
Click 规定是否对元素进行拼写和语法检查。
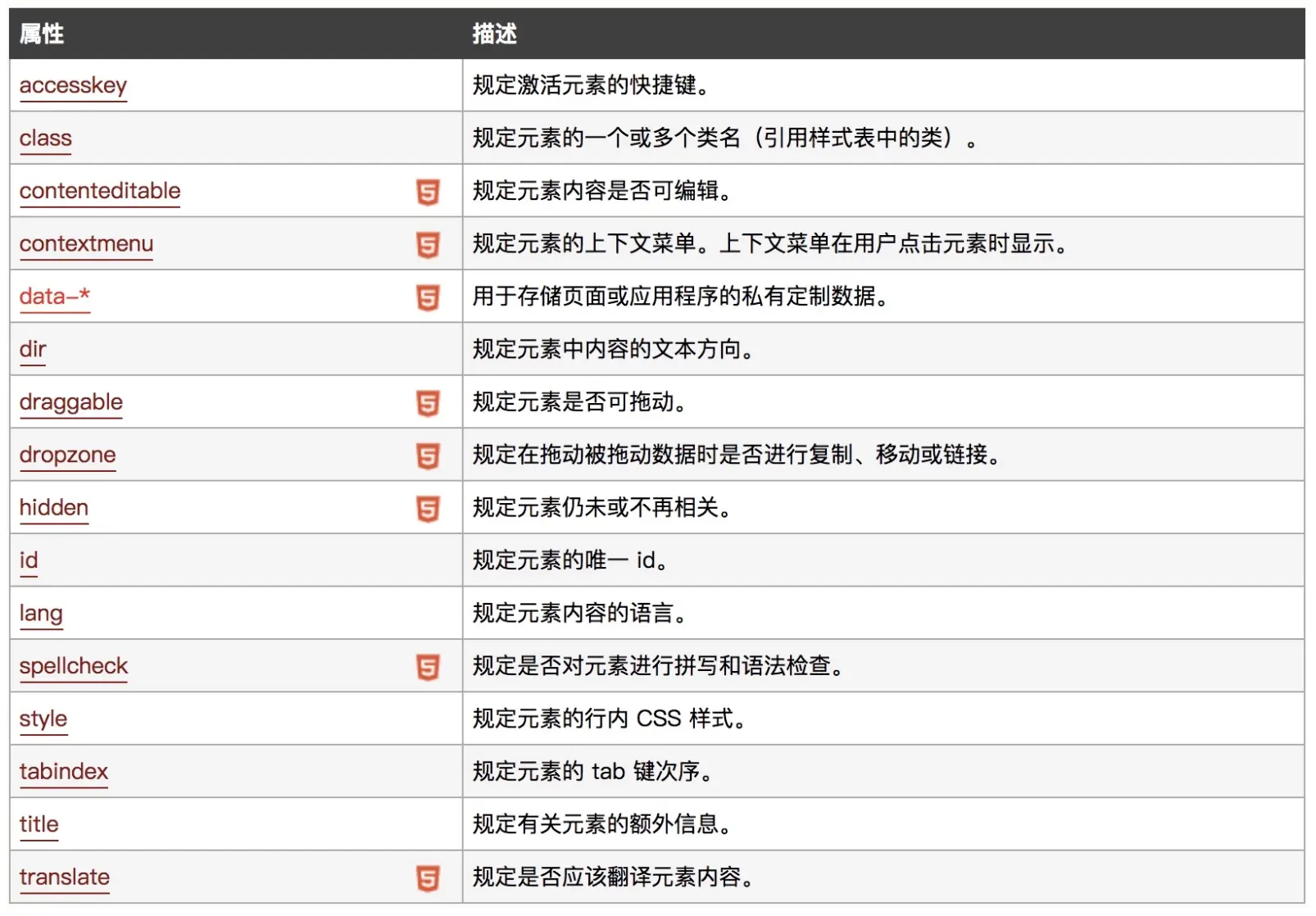click(659, 666)
